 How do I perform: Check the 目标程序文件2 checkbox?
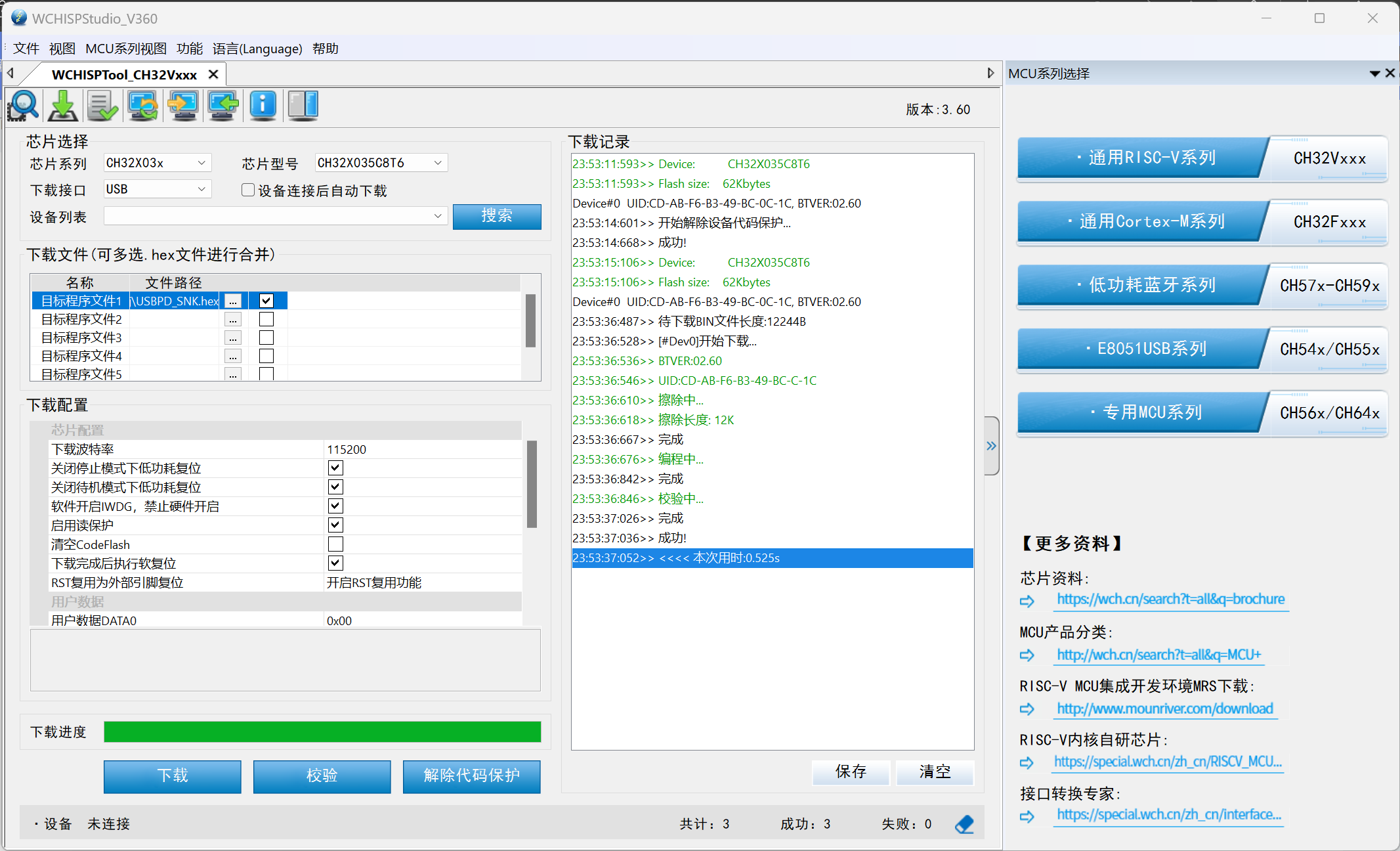click(x=266, y=319)
